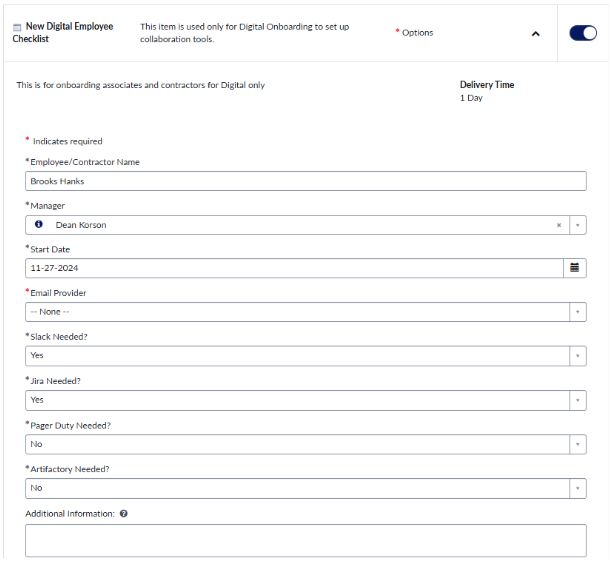Viewport: 610px width, 563px height.
Task: Open the Jira Needed dropdown
Action: [305, 400]
